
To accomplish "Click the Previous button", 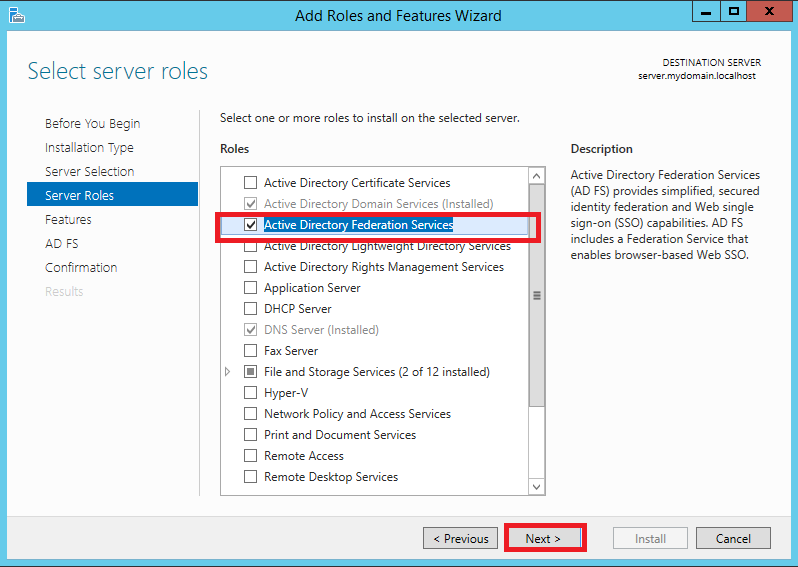I will tap(461, 538).
